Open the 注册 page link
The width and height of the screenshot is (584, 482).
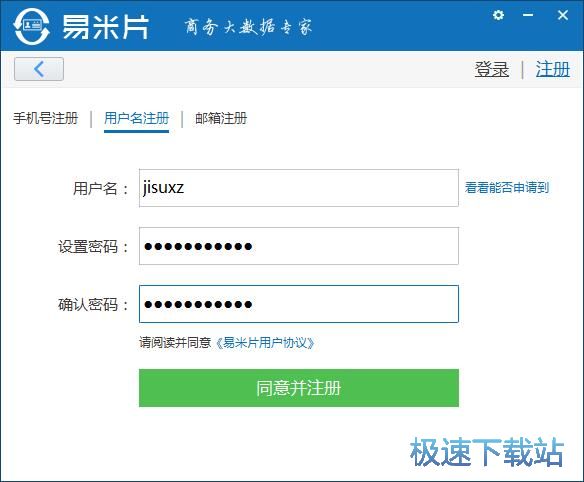(553, 69)
